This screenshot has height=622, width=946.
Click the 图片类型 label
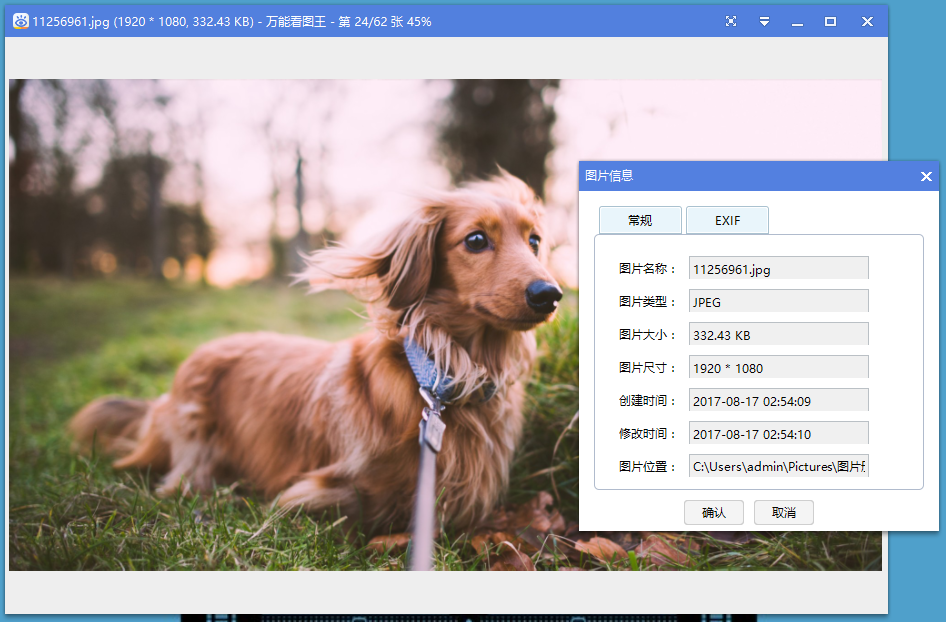coord(647,302)
